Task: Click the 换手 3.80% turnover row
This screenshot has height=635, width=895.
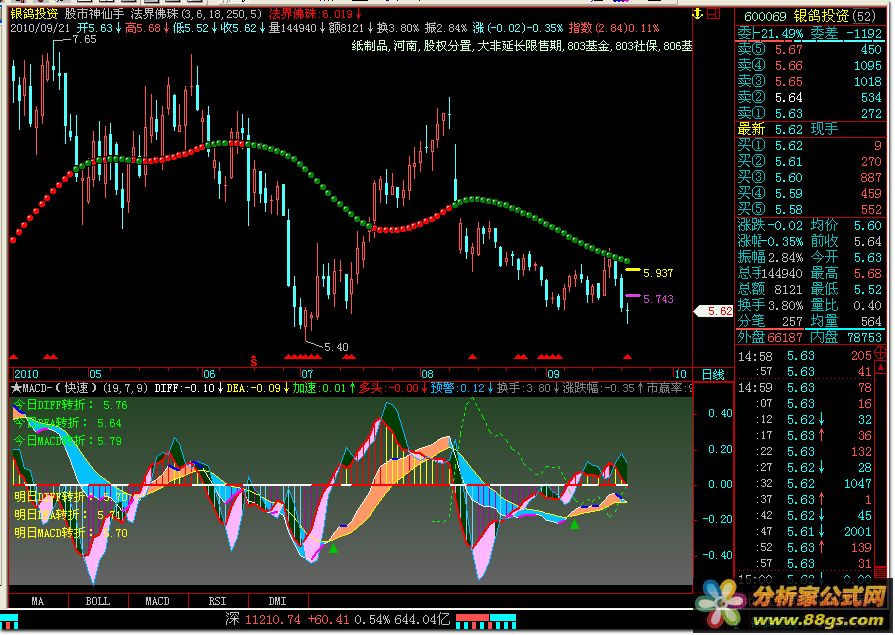Action: [x=770, y=306]
